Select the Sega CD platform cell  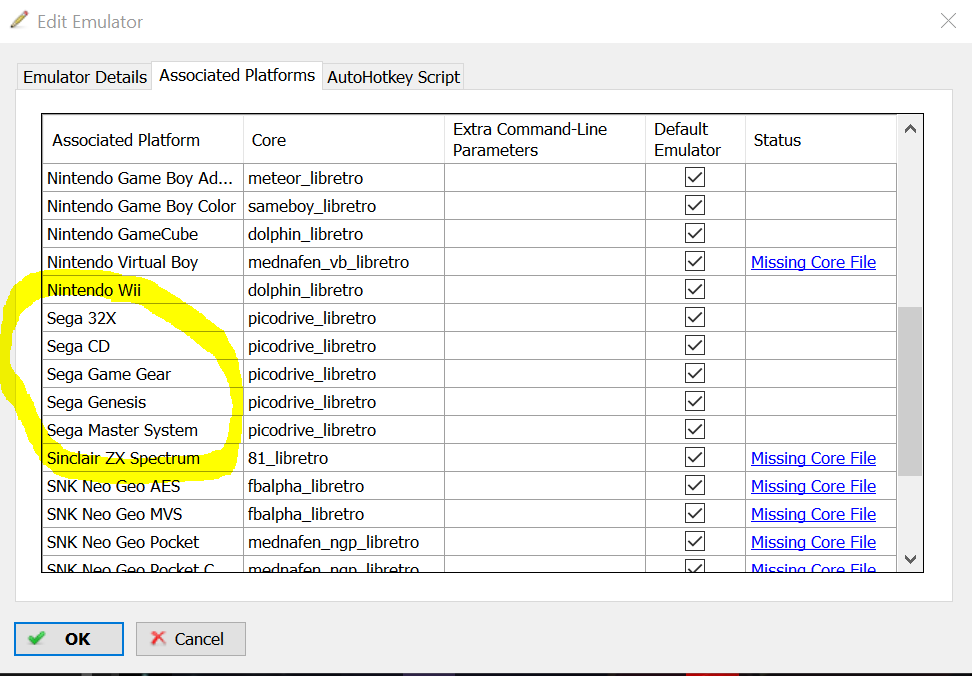(x=143, y=346)
